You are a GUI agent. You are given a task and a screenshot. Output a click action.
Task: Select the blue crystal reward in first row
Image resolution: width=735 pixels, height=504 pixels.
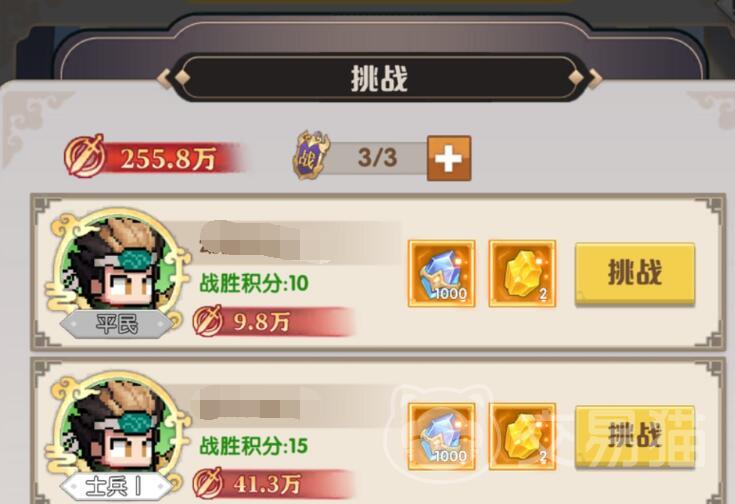(441, 274)
